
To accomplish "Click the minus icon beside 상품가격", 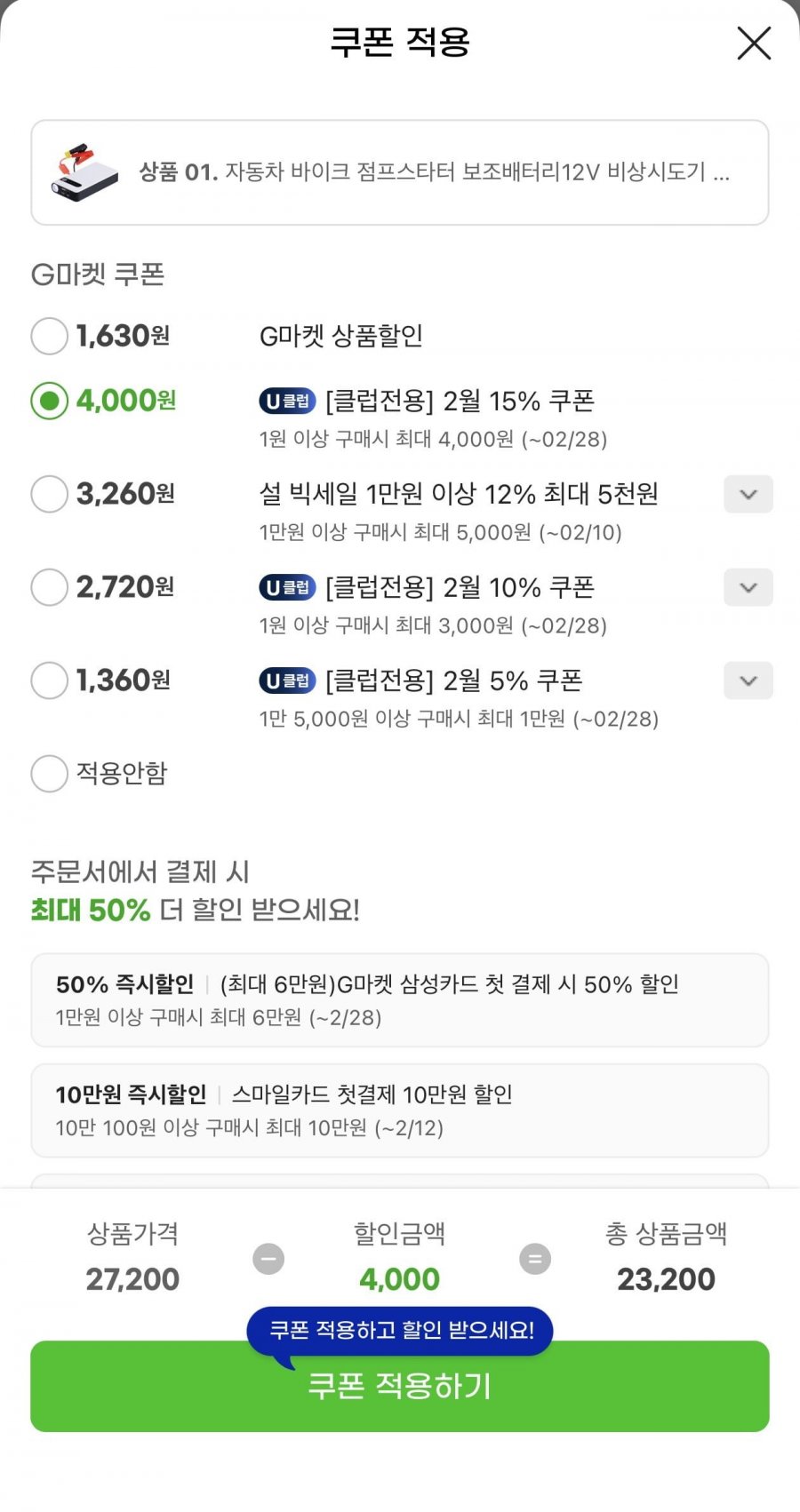I will (268, 1259).
